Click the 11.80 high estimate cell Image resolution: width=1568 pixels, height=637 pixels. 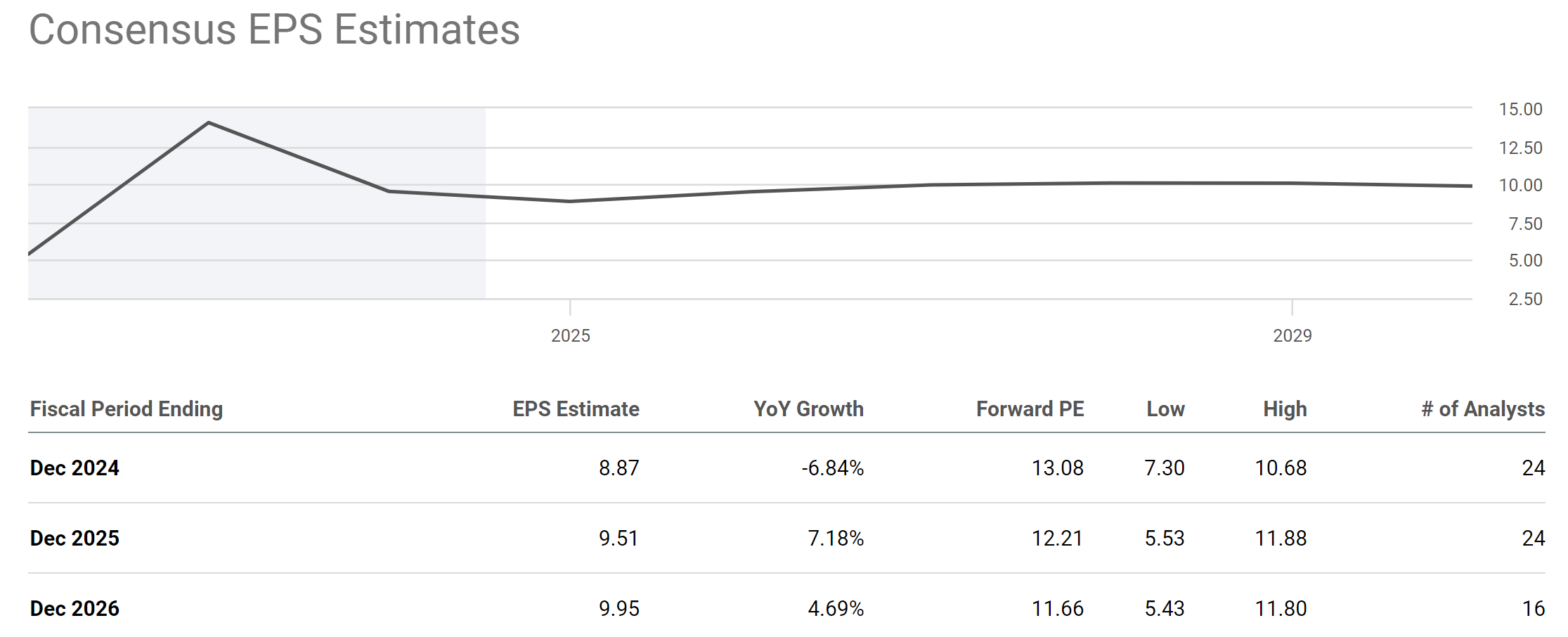tap(1281, 609)
